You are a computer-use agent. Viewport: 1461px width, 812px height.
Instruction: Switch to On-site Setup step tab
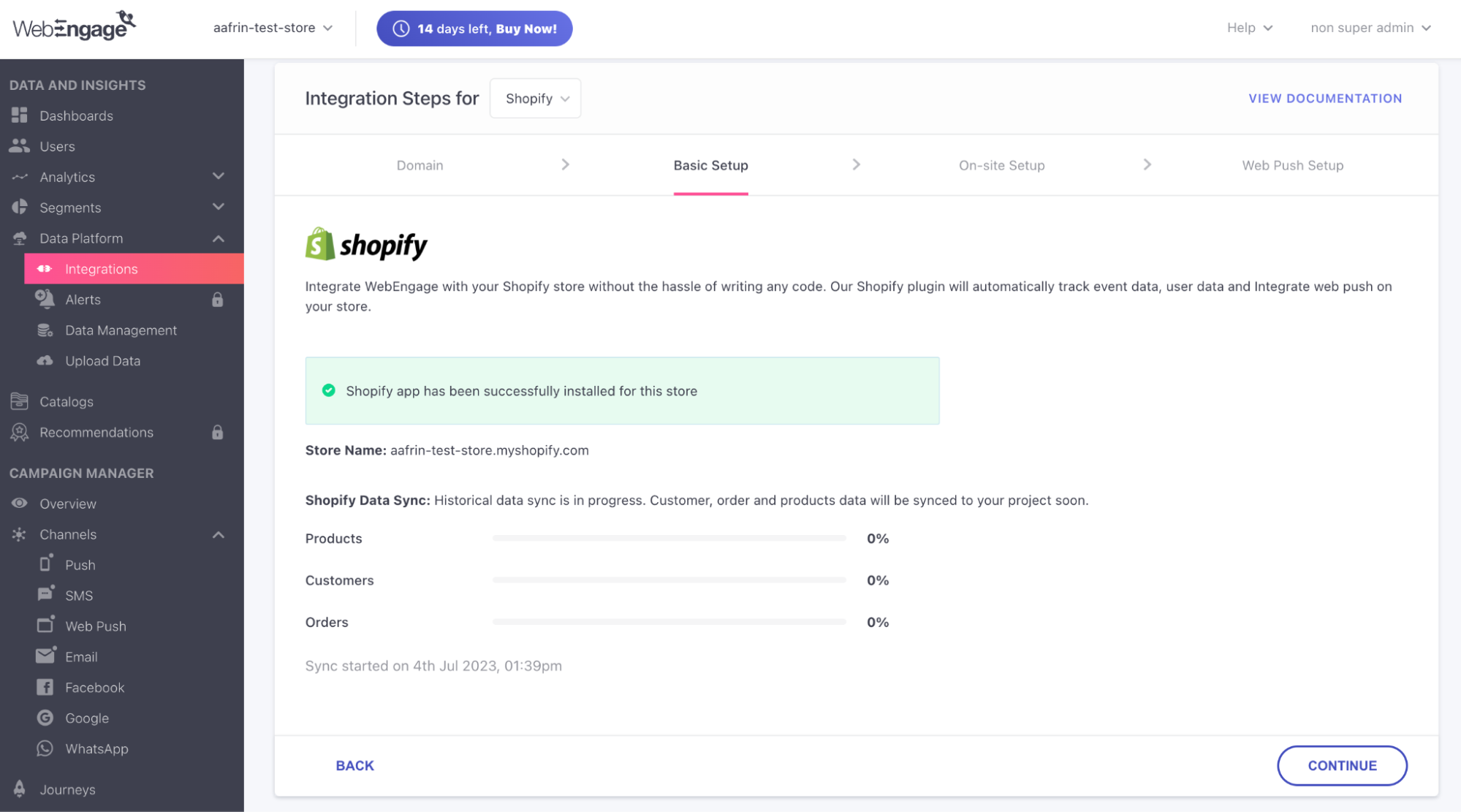pos(1001,165)
